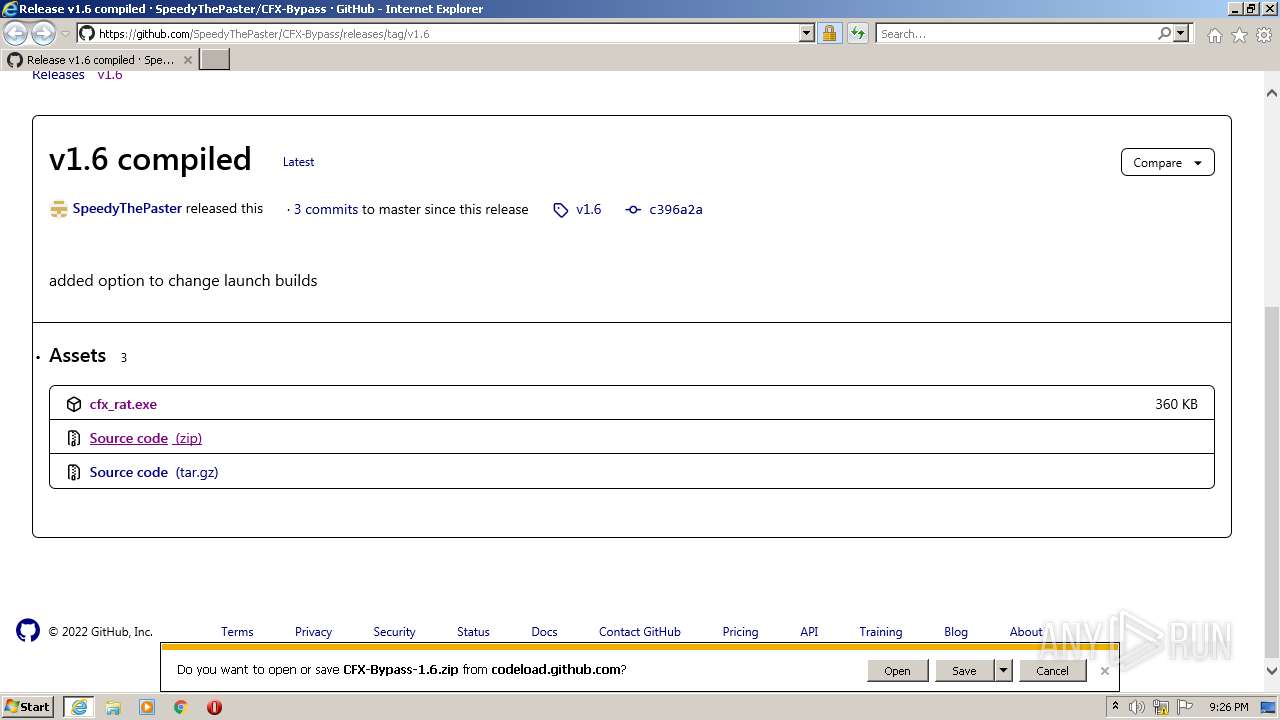The image size is (1280, 720).
Task: Open Contact GitHub footer link
Action: (x=640, y=632)
